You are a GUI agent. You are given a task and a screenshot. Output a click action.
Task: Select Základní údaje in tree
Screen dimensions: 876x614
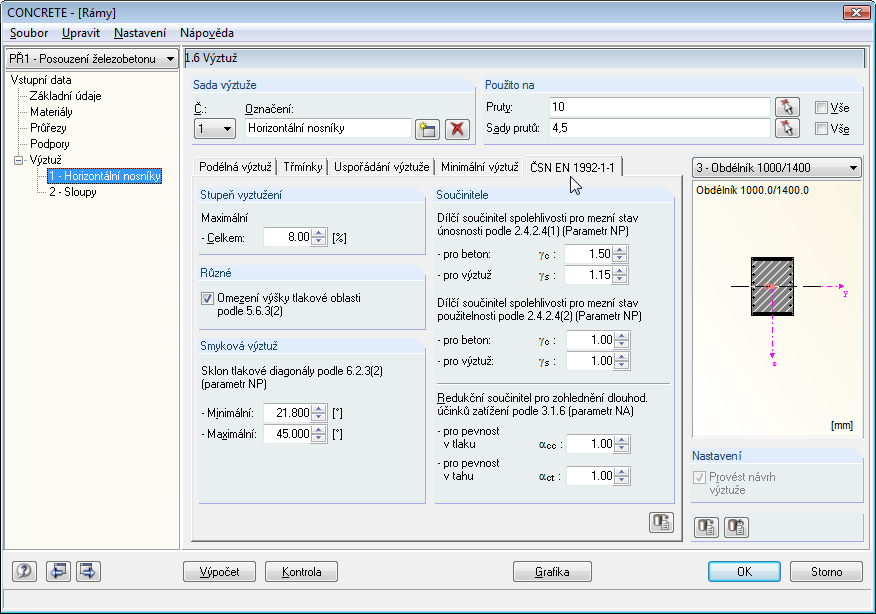point(65,96)
